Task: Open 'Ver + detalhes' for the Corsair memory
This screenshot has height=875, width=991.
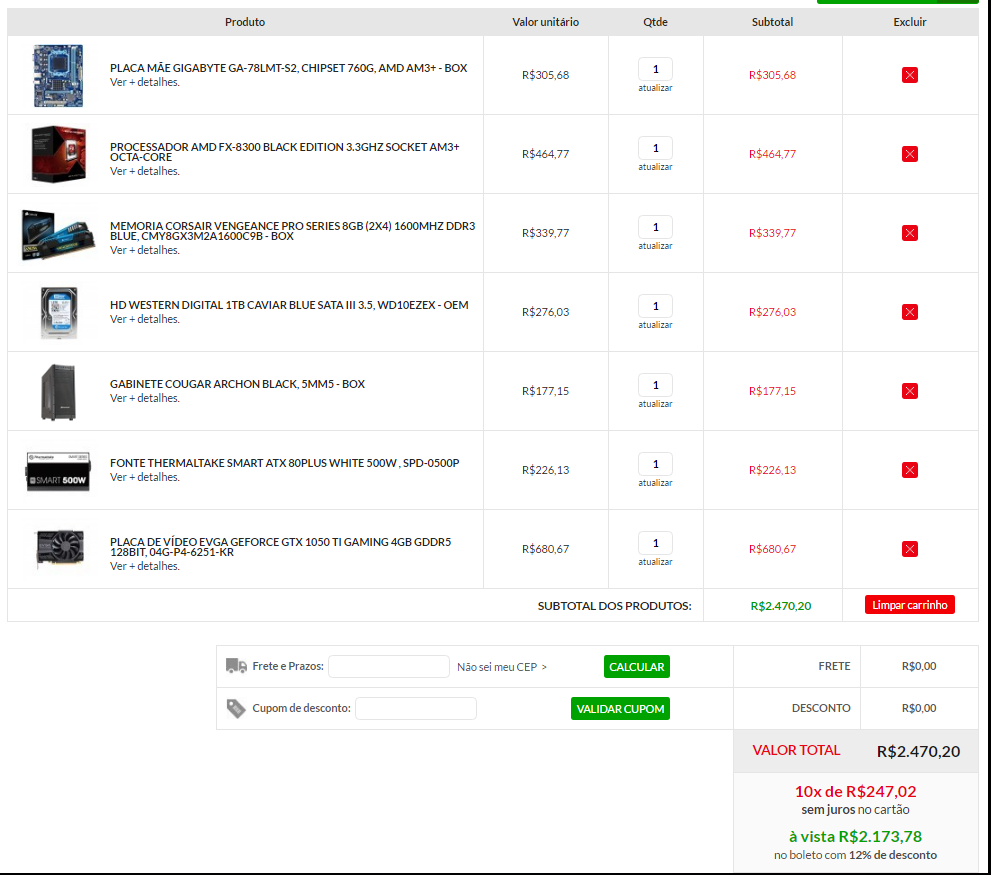Action: pos(145,250)
